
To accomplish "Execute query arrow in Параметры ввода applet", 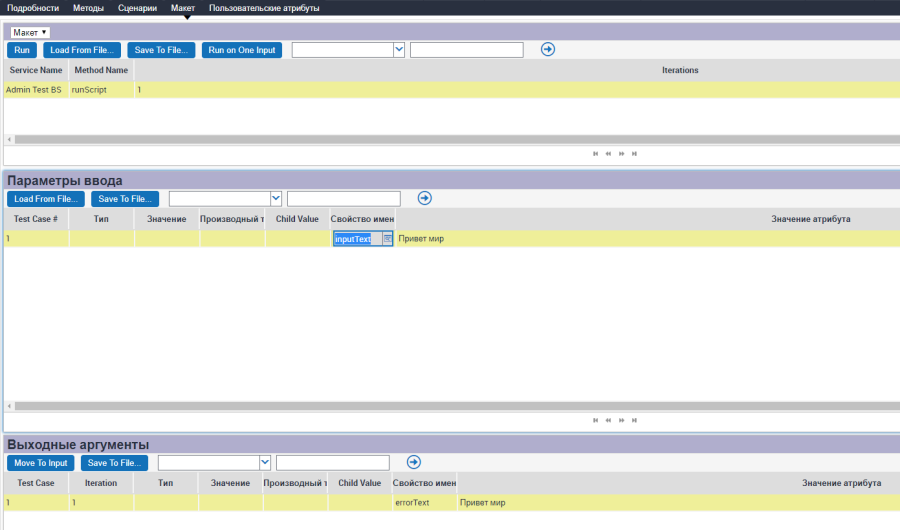I will [425, 198].
